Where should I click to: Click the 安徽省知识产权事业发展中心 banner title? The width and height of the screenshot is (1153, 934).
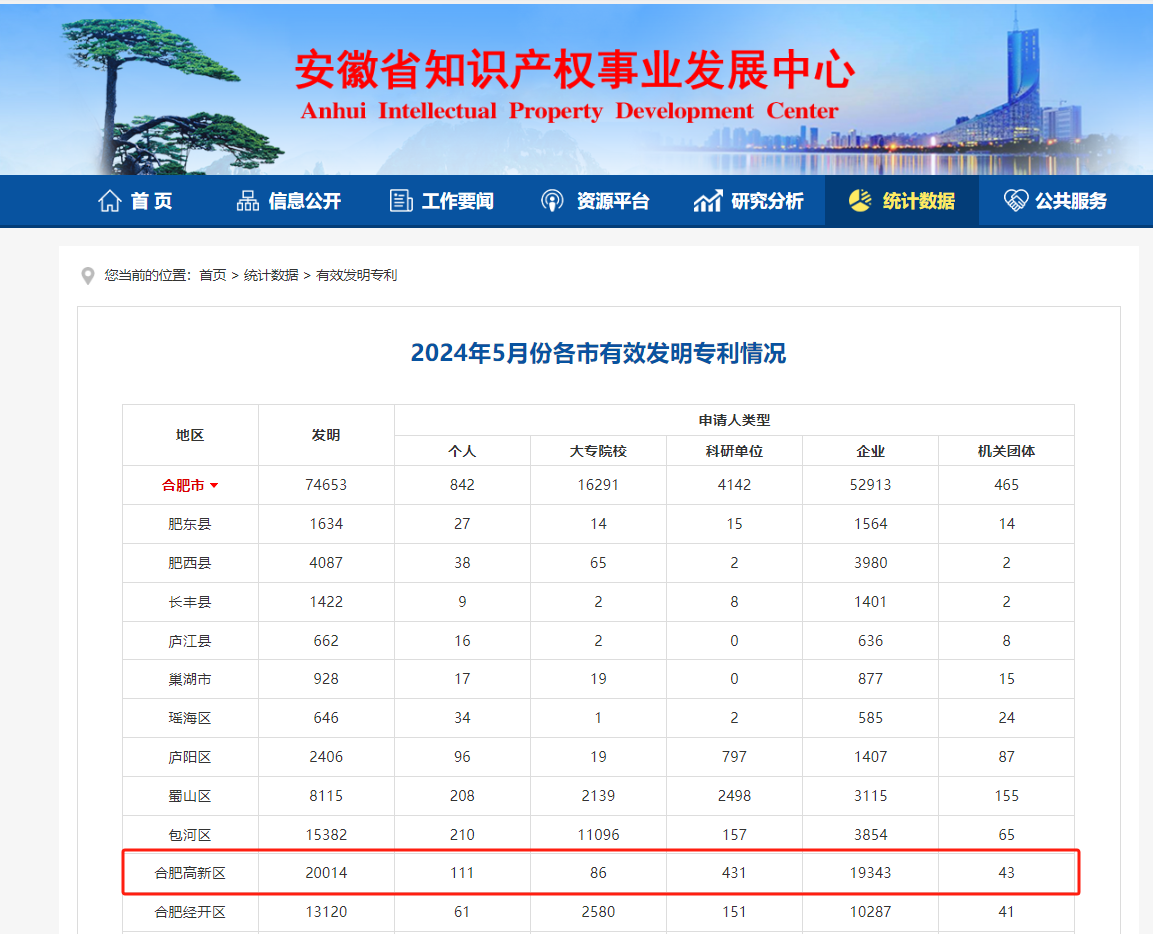tap(576, 72)
